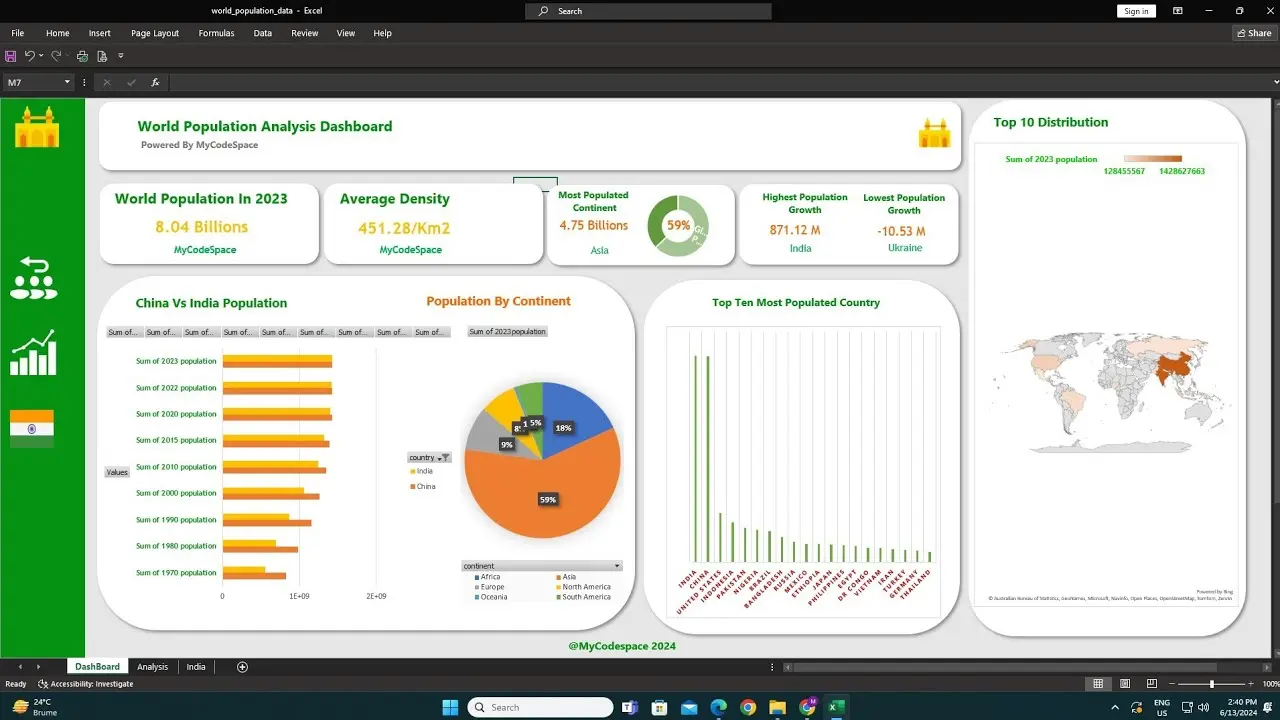Click the '451.28/Km2' average density value
The image size is (1280, 720).
coord(405,228)
